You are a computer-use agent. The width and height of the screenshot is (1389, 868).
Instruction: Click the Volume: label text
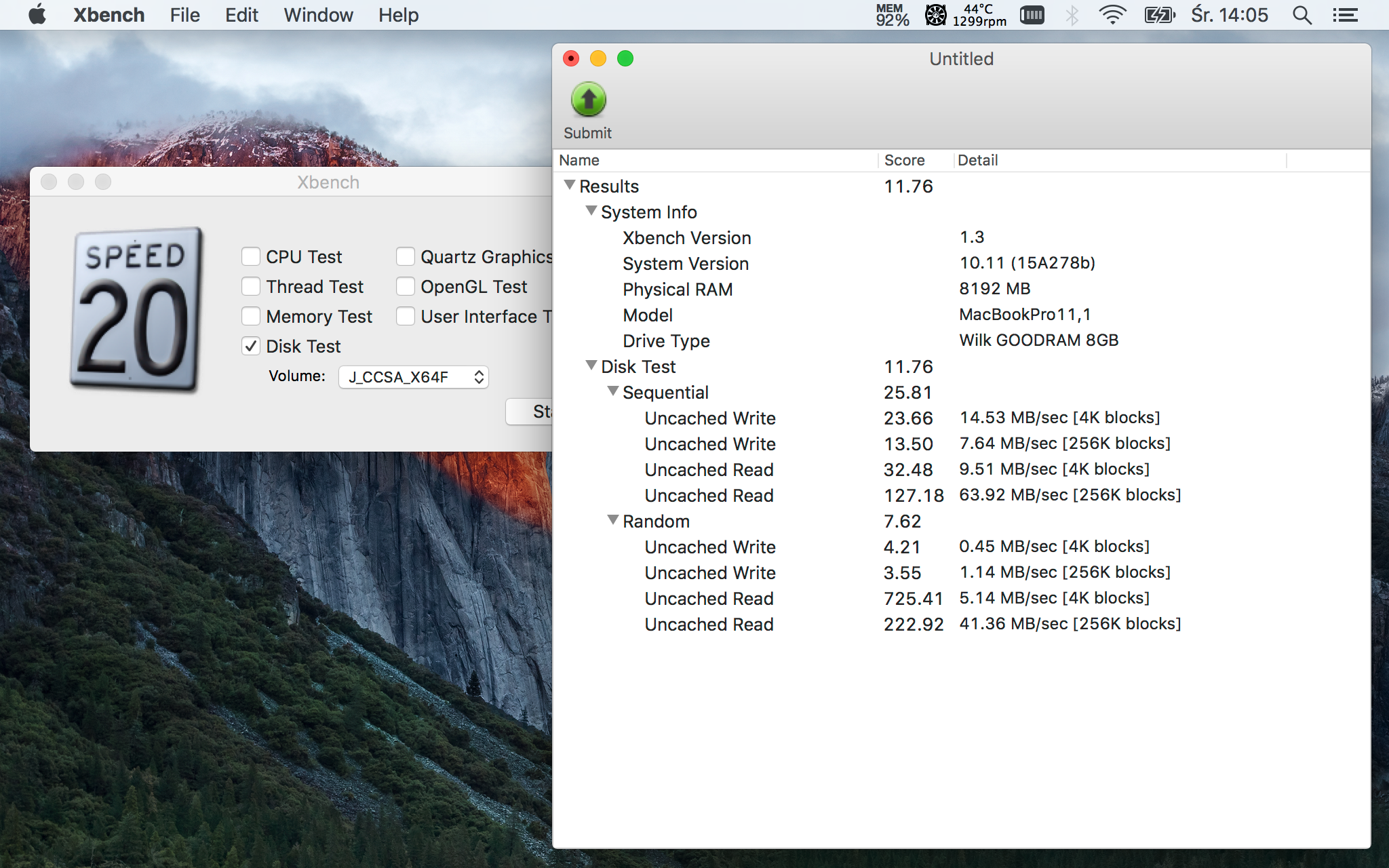click(x=297, y=376)
